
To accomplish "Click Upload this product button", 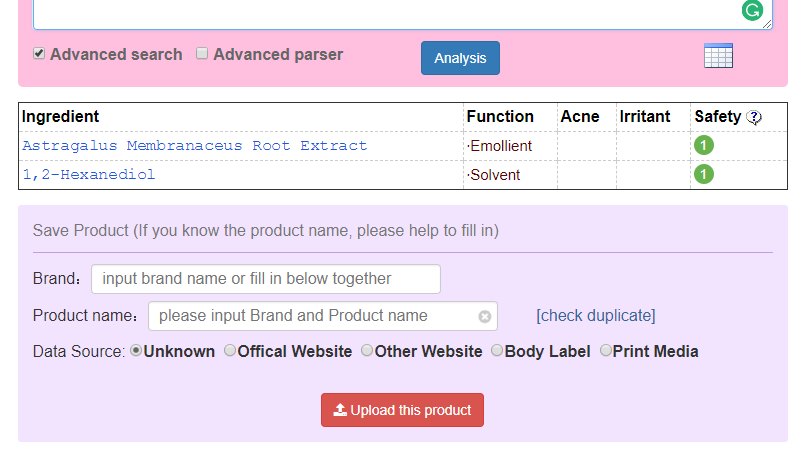I will click(402, 410).
